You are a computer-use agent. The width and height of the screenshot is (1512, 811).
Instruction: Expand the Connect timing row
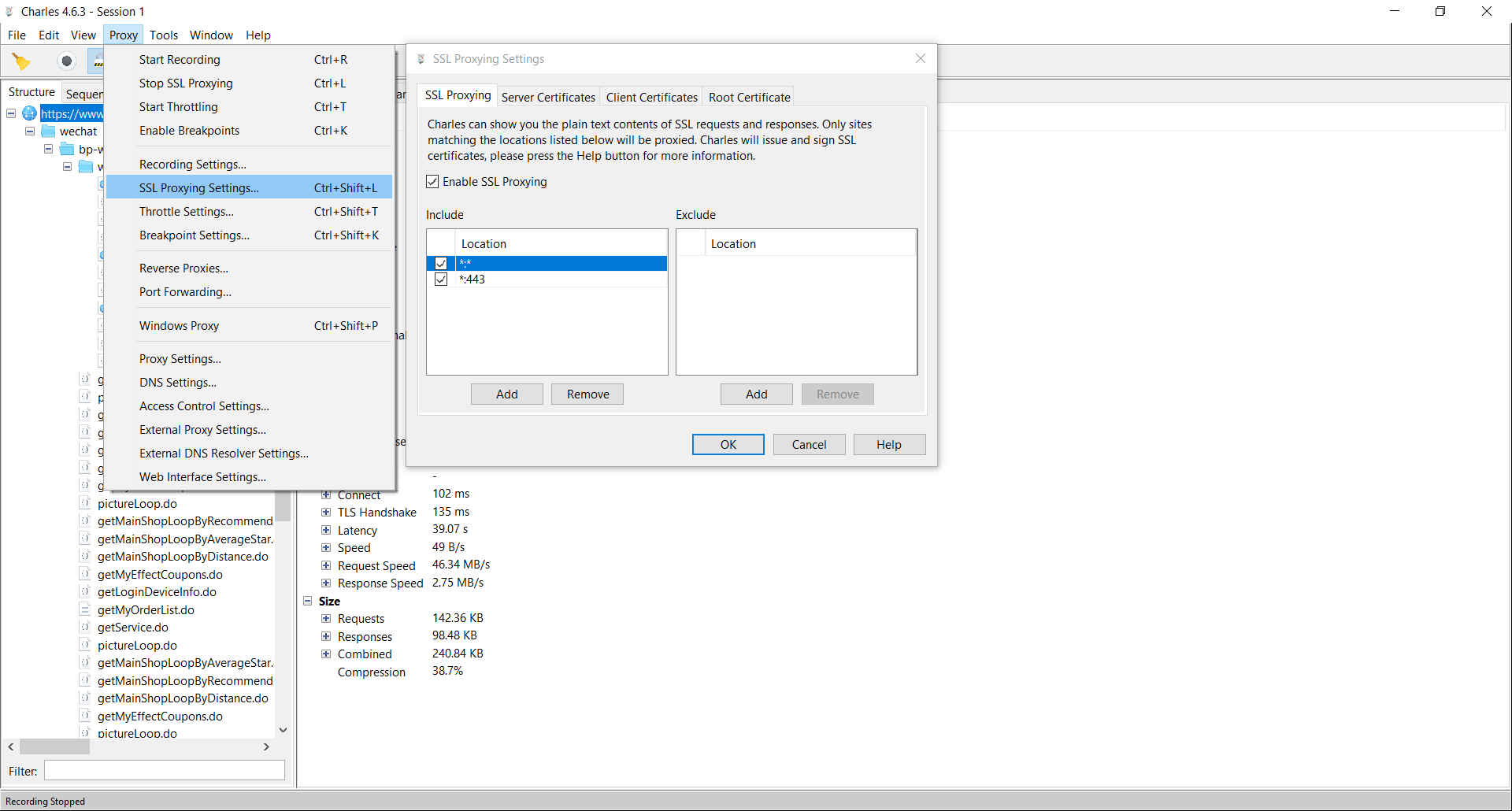(326, 495)
